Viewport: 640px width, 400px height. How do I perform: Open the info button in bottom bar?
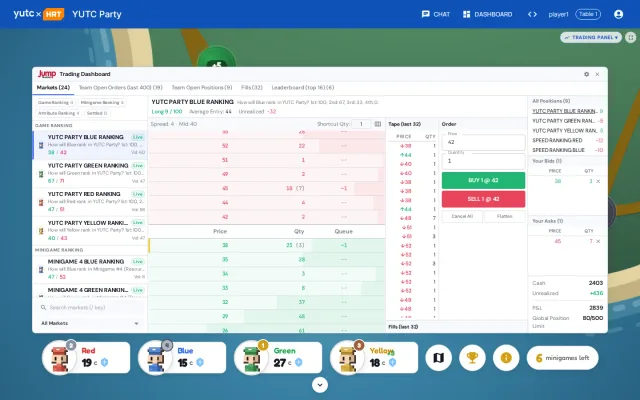(506, 358)
